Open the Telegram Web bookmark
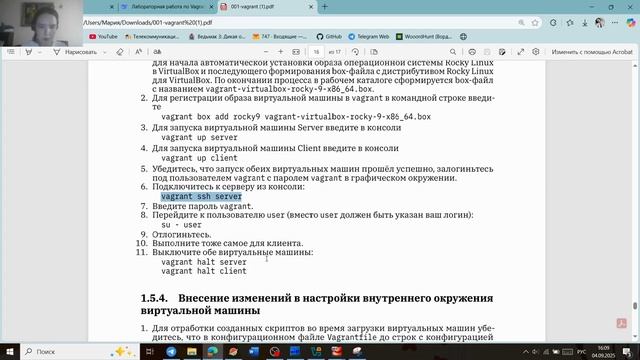The image size is (640, 360). pos(369,37)
